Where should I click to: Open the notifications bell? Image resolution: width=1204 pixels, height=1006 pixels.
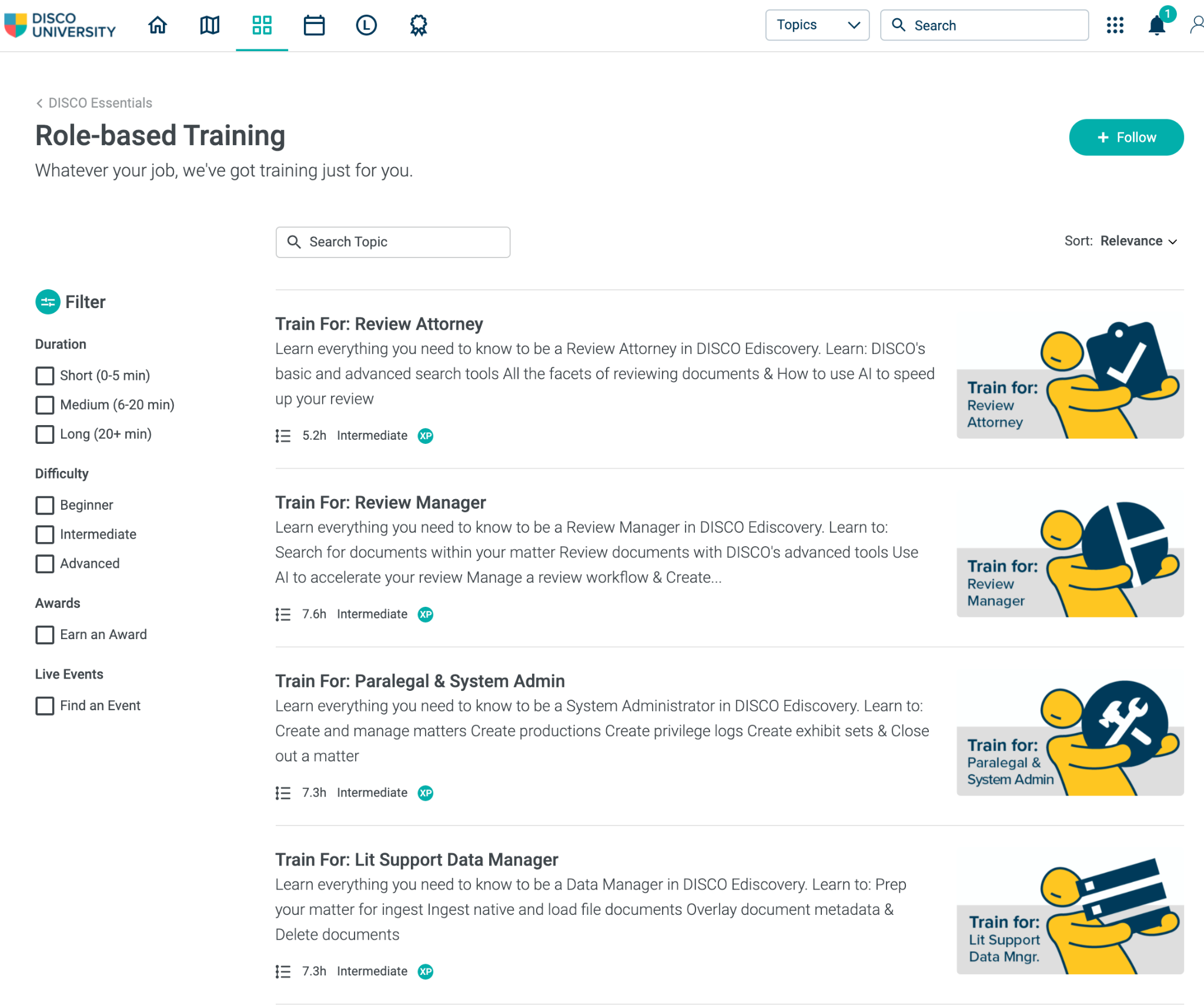(x=1157, y=25)
